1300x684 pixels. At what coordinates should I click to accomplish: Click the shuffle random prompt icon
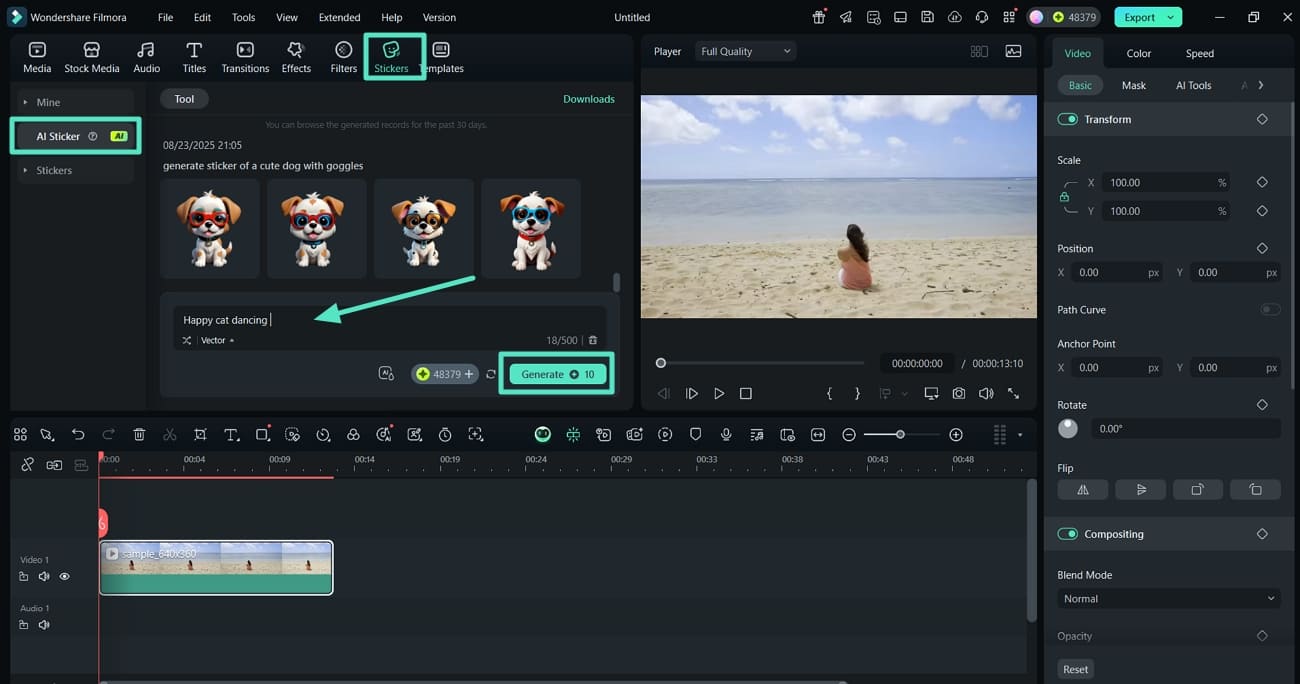(x=187, y=340)
